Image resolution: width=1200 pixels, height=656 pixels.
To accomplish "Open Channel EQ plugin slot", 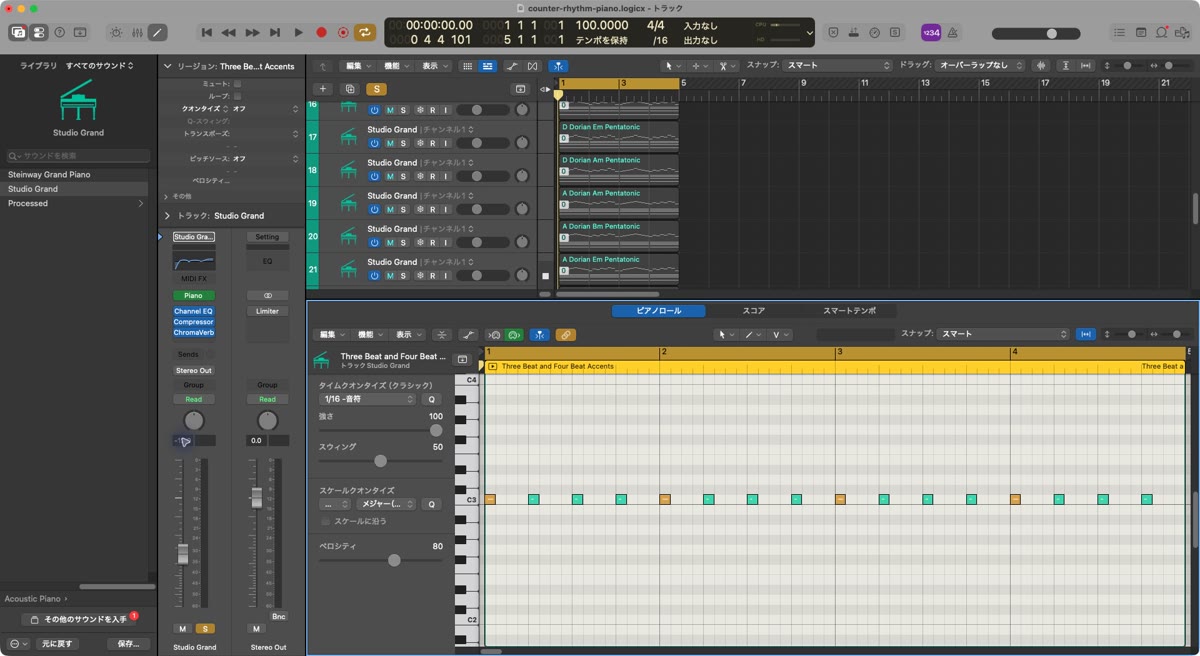I will (194, 311).
